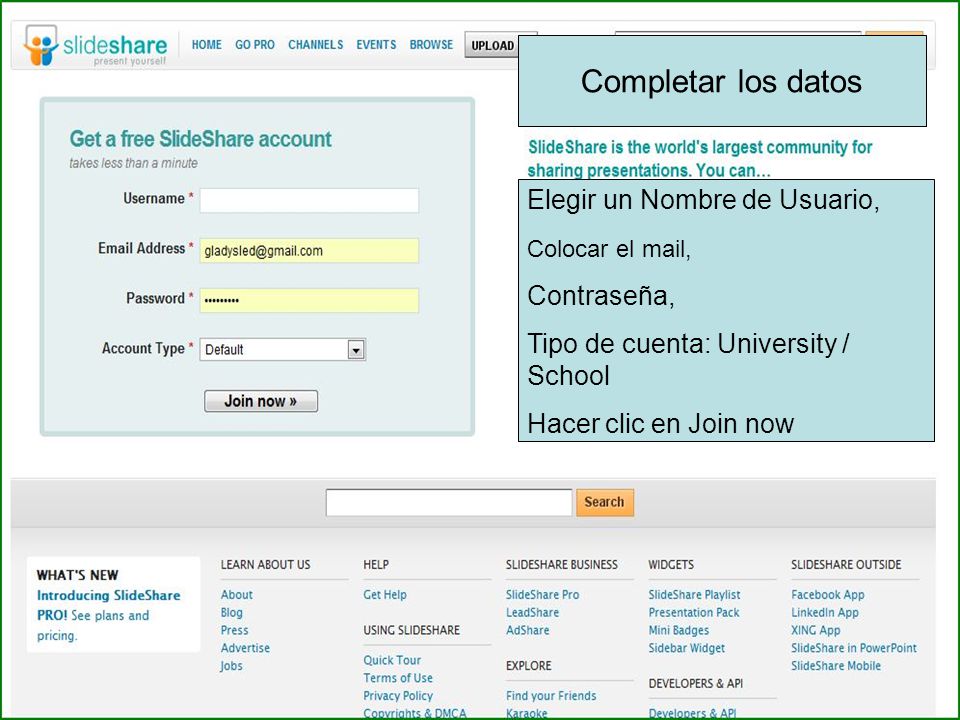Click the orange Search button
Viewport: 960px width, 720px height.
point(604,502)
